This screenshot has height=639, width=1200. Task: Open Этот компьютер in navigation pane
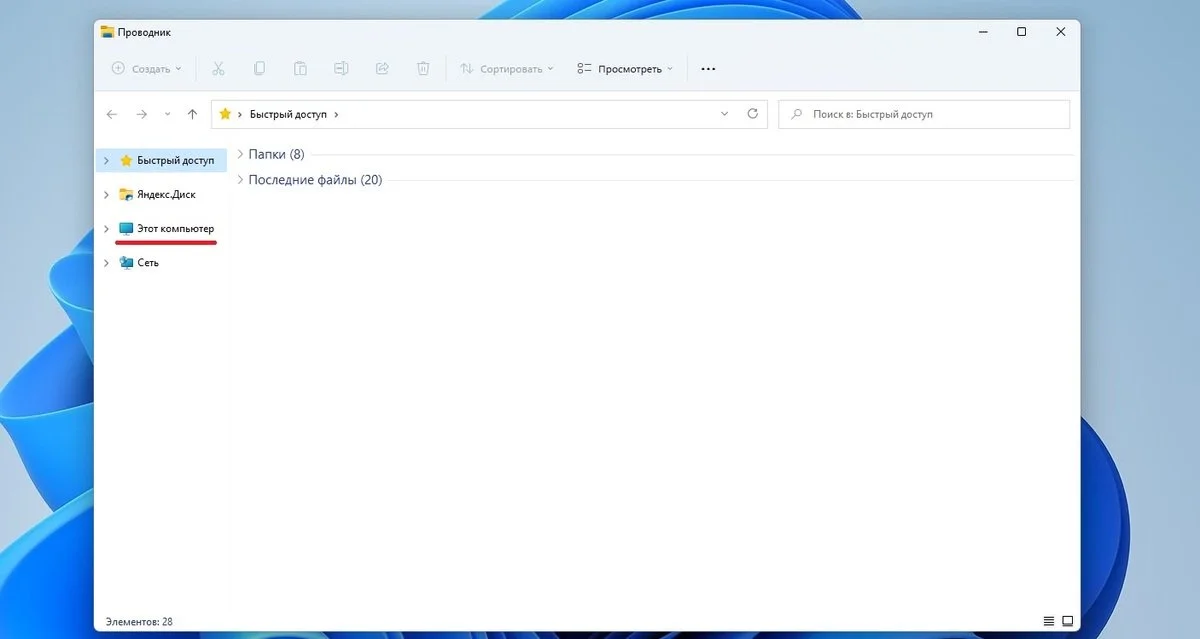tap(162, 229)
